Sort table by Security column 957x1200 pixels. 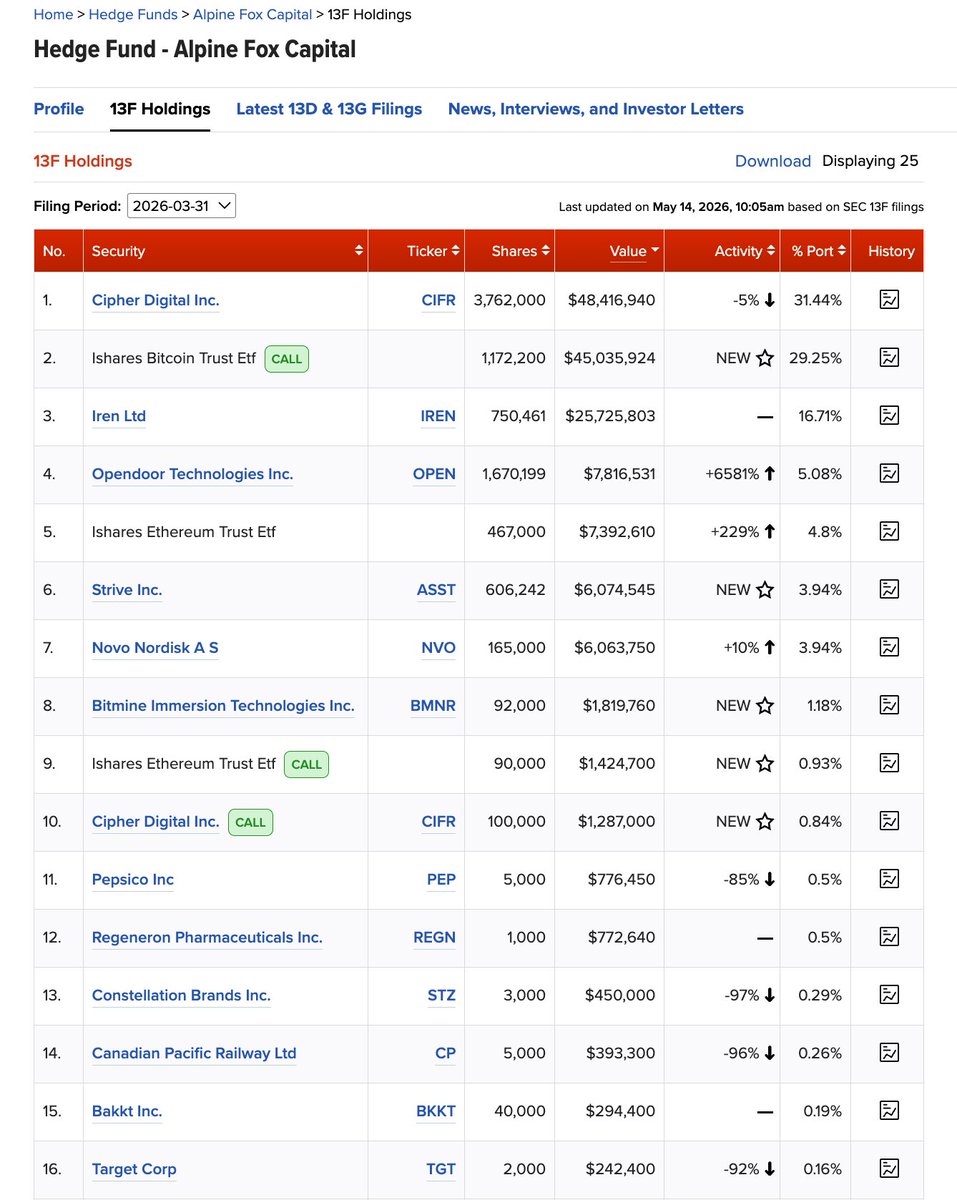[225, 251]
